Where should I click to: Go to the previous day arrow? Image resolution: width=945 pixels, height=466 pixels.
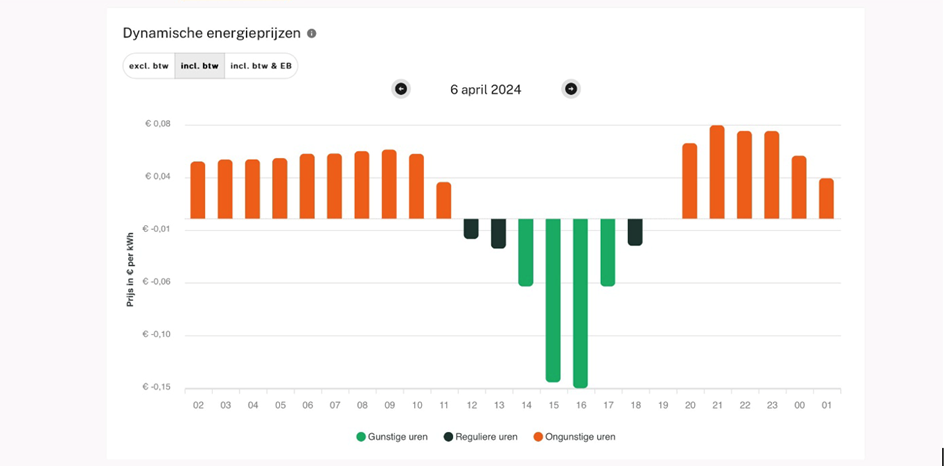(x=401, y=89)
